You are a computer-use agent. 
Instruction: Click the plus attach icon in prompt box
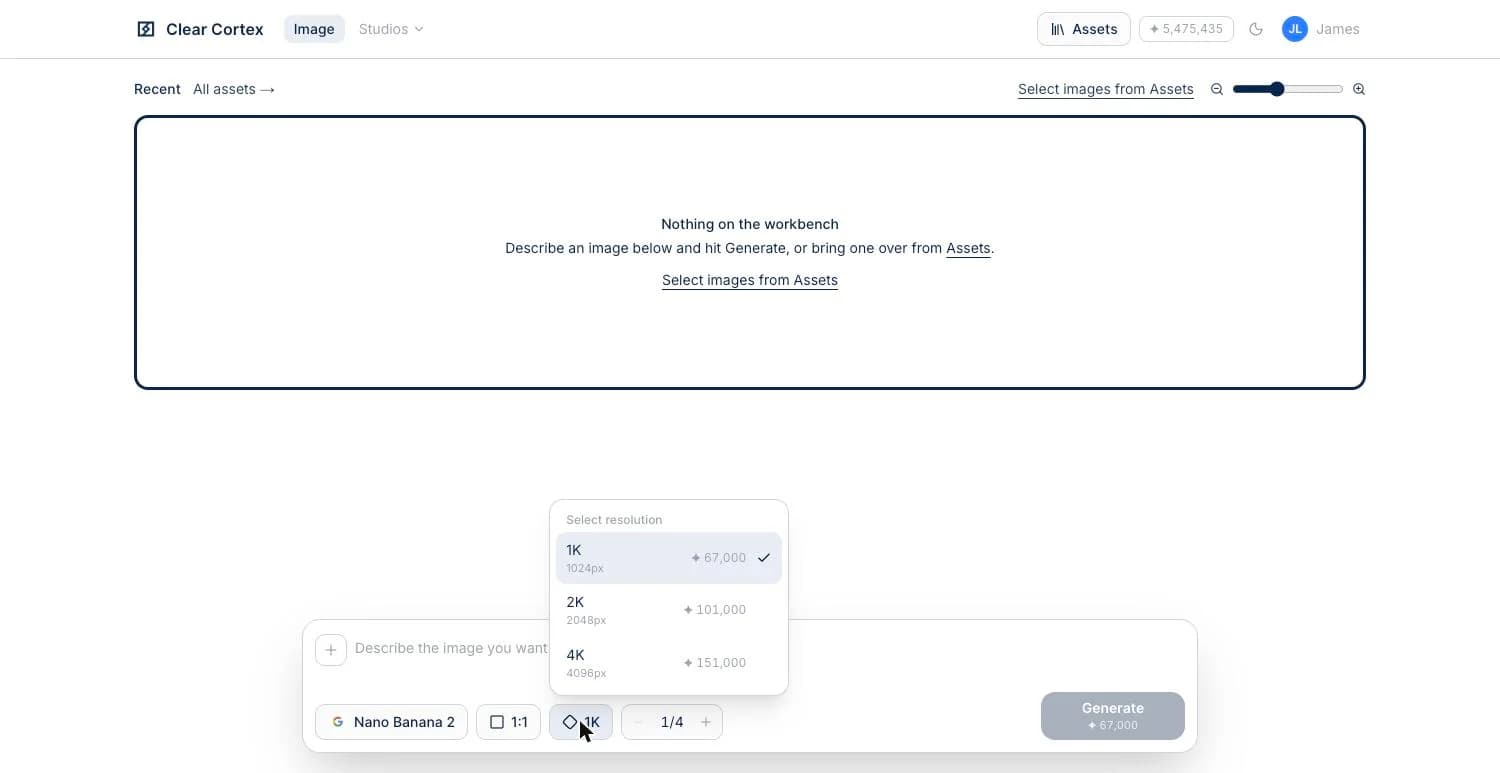(331, 650)
